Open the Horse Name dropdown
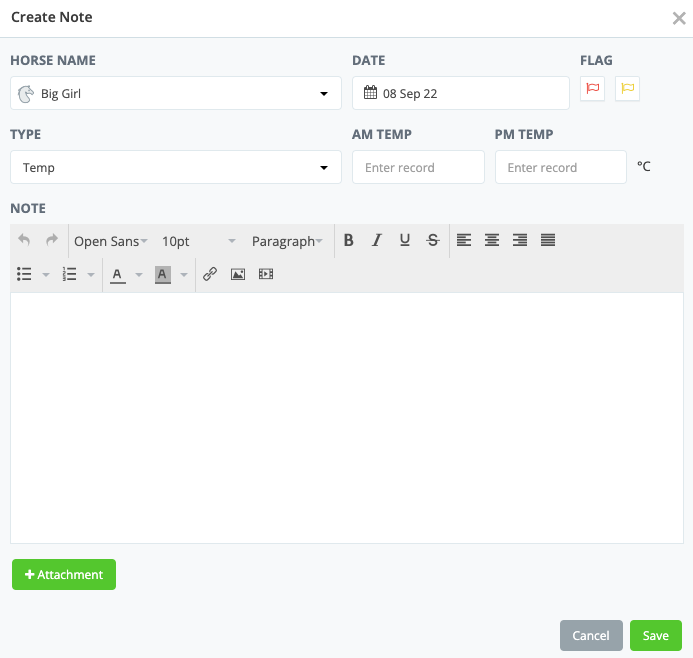 [176, 94]
